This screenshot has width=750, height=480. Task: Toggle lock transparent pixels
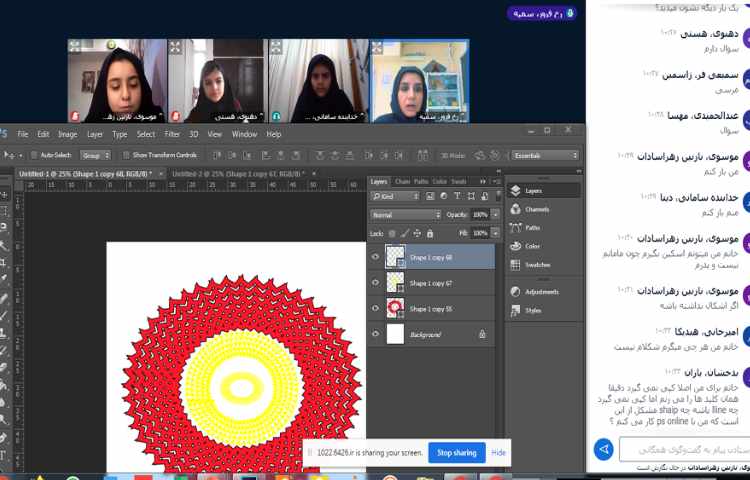(x=392, y=233)
